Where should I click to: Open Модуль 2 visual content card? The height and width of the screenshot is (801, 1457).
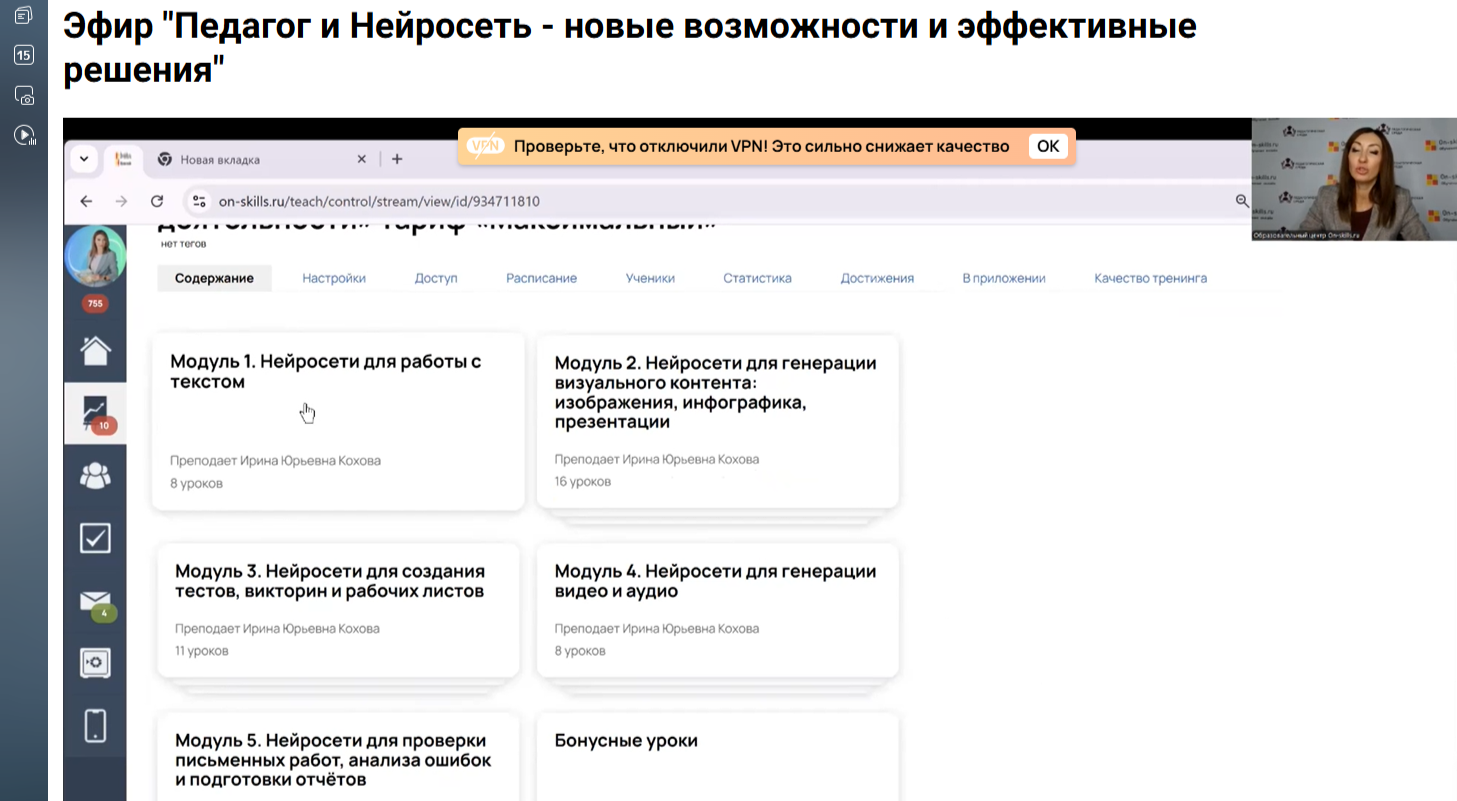point(717,421)
